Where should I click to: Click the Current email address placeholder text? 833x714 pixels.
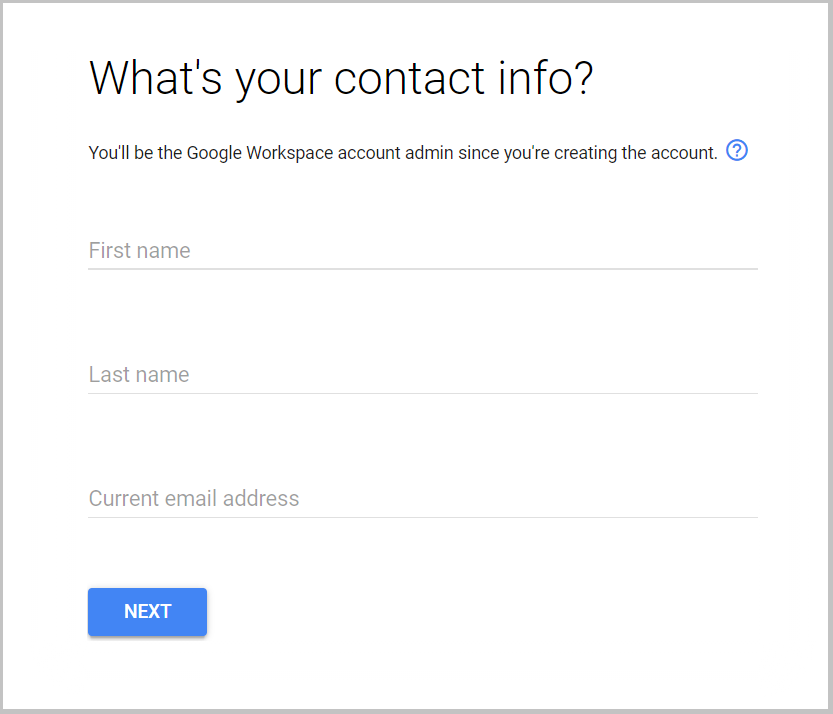pos(194,499)
